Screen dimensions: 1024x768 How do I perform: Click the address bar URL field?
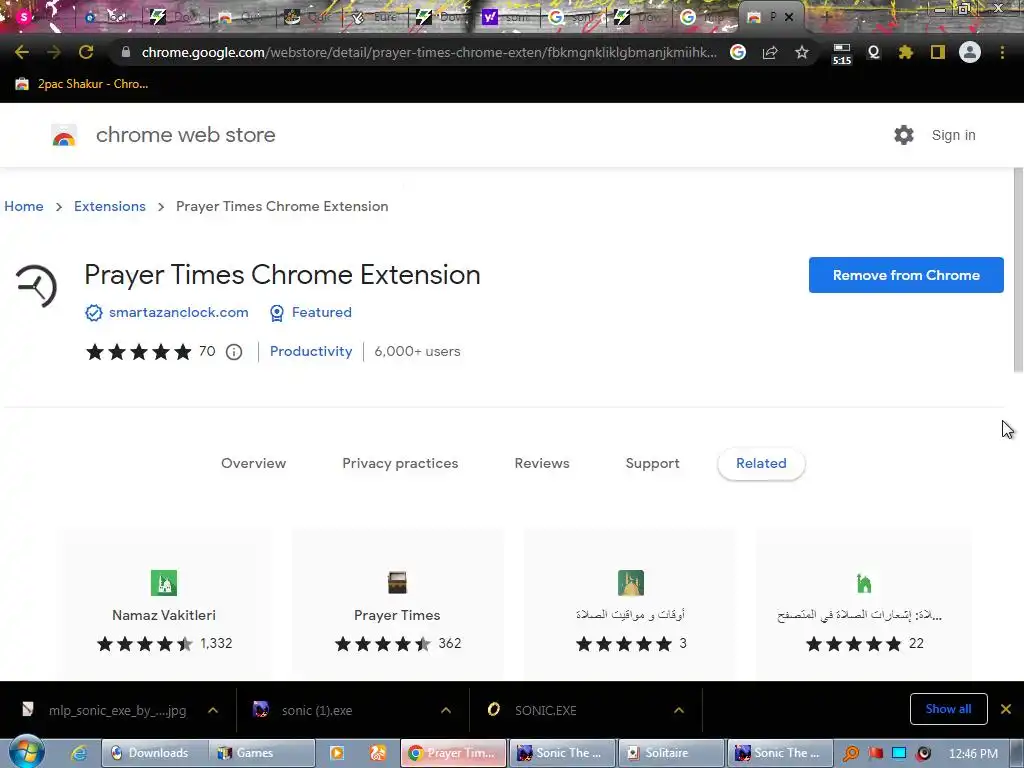coord(428,52)
